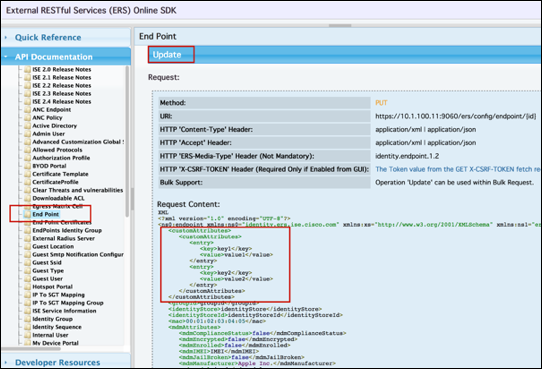This screenshot has width=542, height=369.
Task: Select the End Point tree item
Action: 46,214
